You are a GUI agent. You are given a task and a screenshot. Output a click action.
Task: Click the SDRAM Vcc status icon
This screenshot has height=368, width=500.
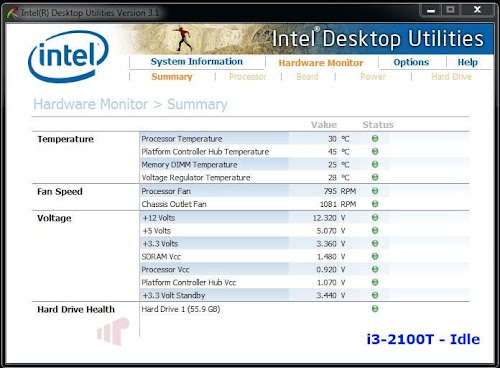(x=375, y=256)
